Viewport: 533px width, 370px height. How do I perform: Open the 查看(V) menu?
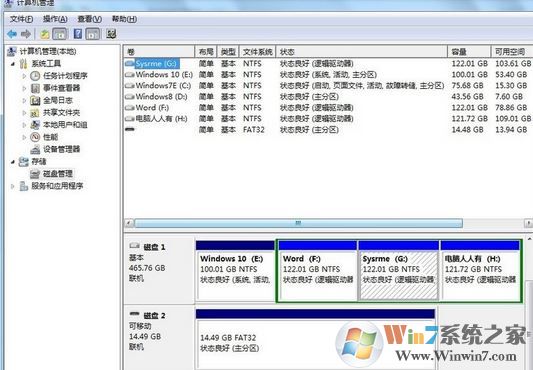89,19
